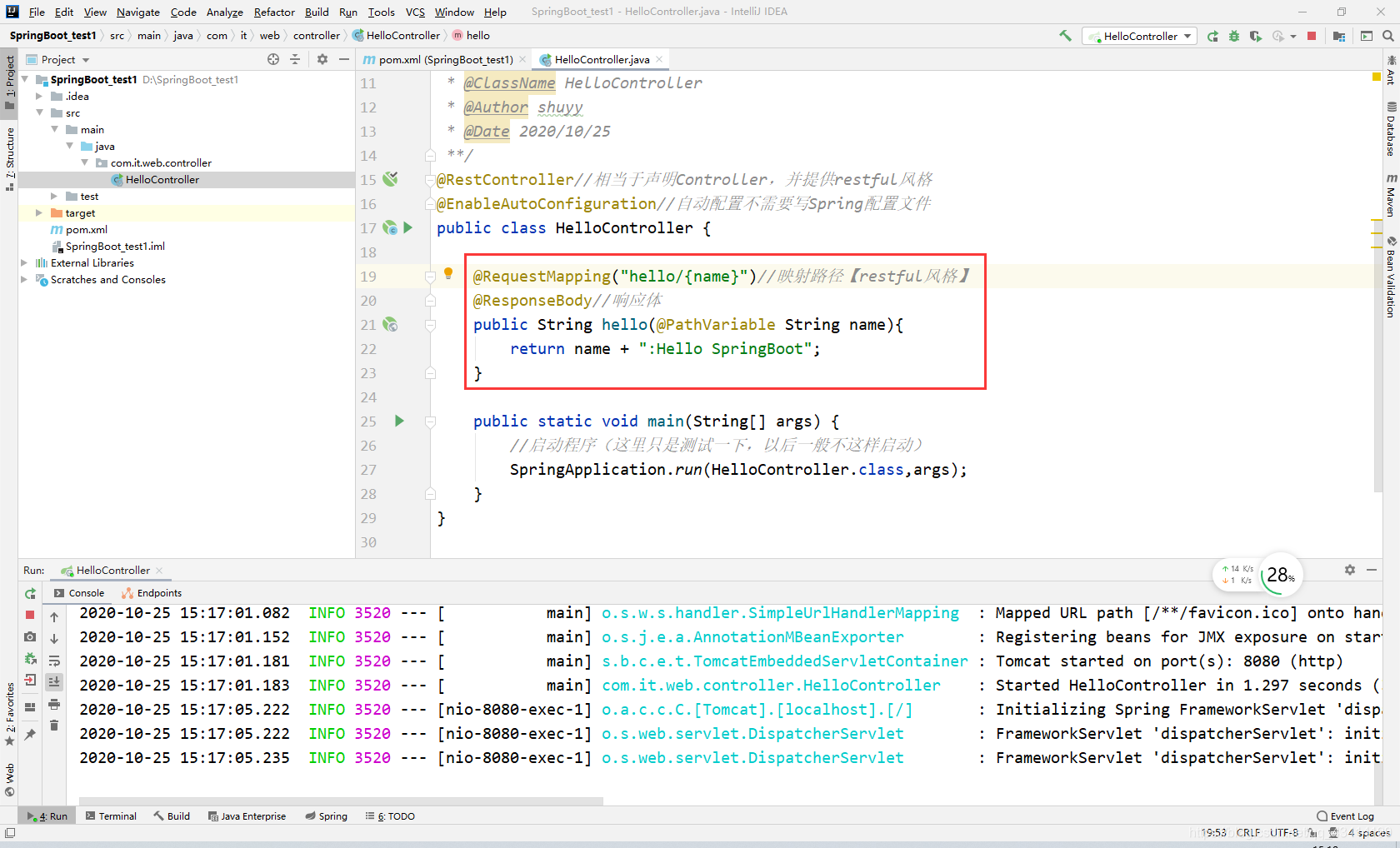
Task: Click the scroll-from-source target icon in the Project panel
Action: tap(273, 59)
